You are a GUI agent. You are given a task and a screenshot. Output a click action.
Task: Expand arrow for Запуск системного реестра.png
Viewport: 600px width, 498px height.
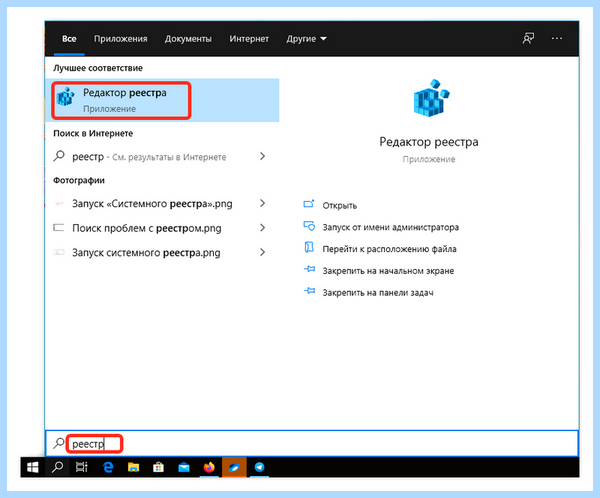(262, 252)
